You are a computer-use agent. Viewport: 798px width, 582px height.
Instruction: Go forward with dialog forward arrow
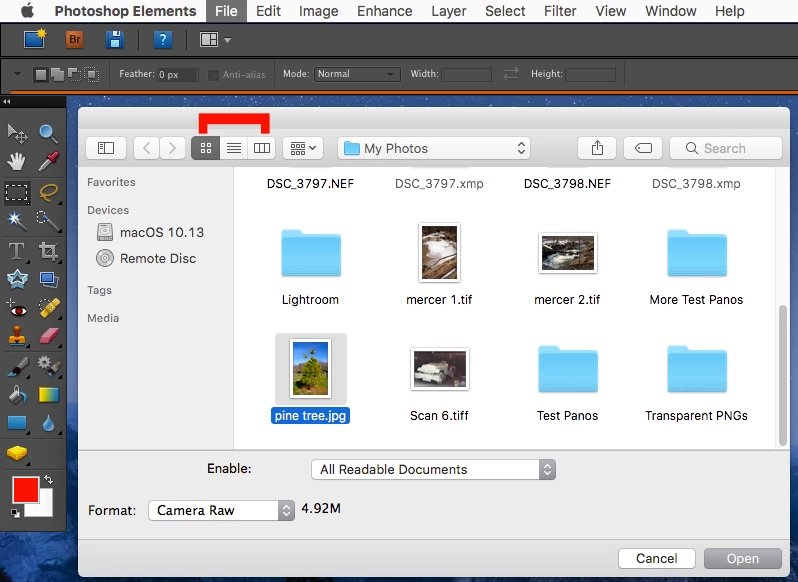172,148
